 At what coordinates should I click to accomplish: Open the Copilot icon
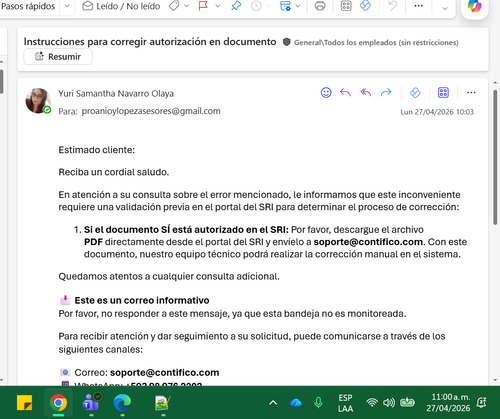(474, 6)
